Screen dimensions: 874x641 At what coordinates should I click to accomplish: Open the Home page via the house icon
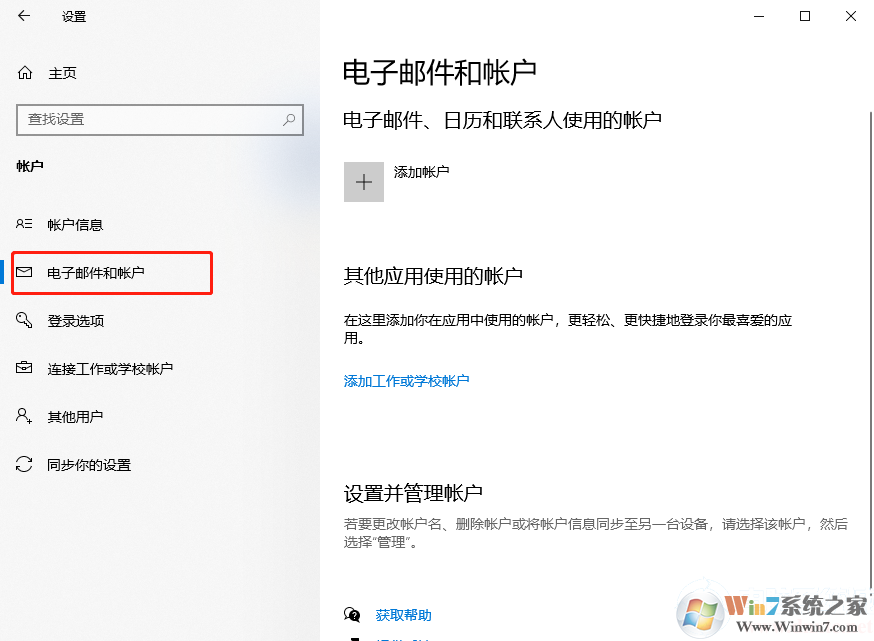point(25,72)
